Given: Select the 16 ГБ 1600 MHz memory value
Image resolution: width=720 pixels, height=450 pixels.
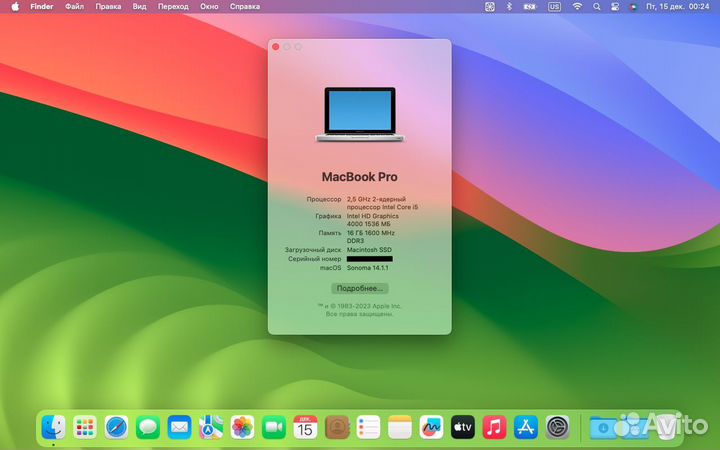Looking at the screenshot, I should (371, 236).
